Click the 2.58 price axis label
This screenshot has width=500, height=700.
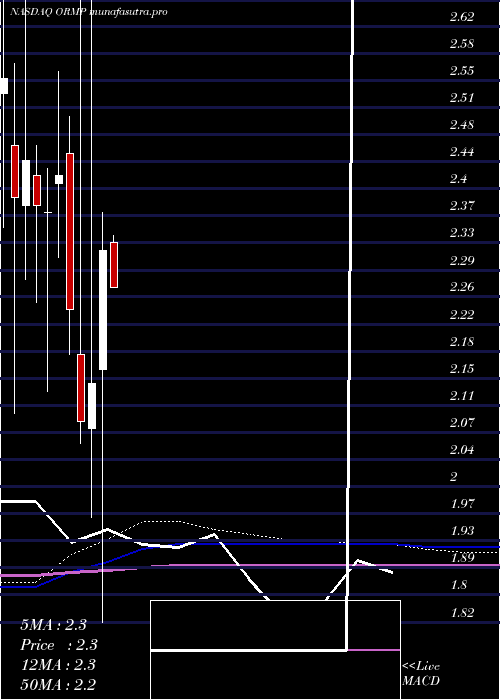coord(462,44)
